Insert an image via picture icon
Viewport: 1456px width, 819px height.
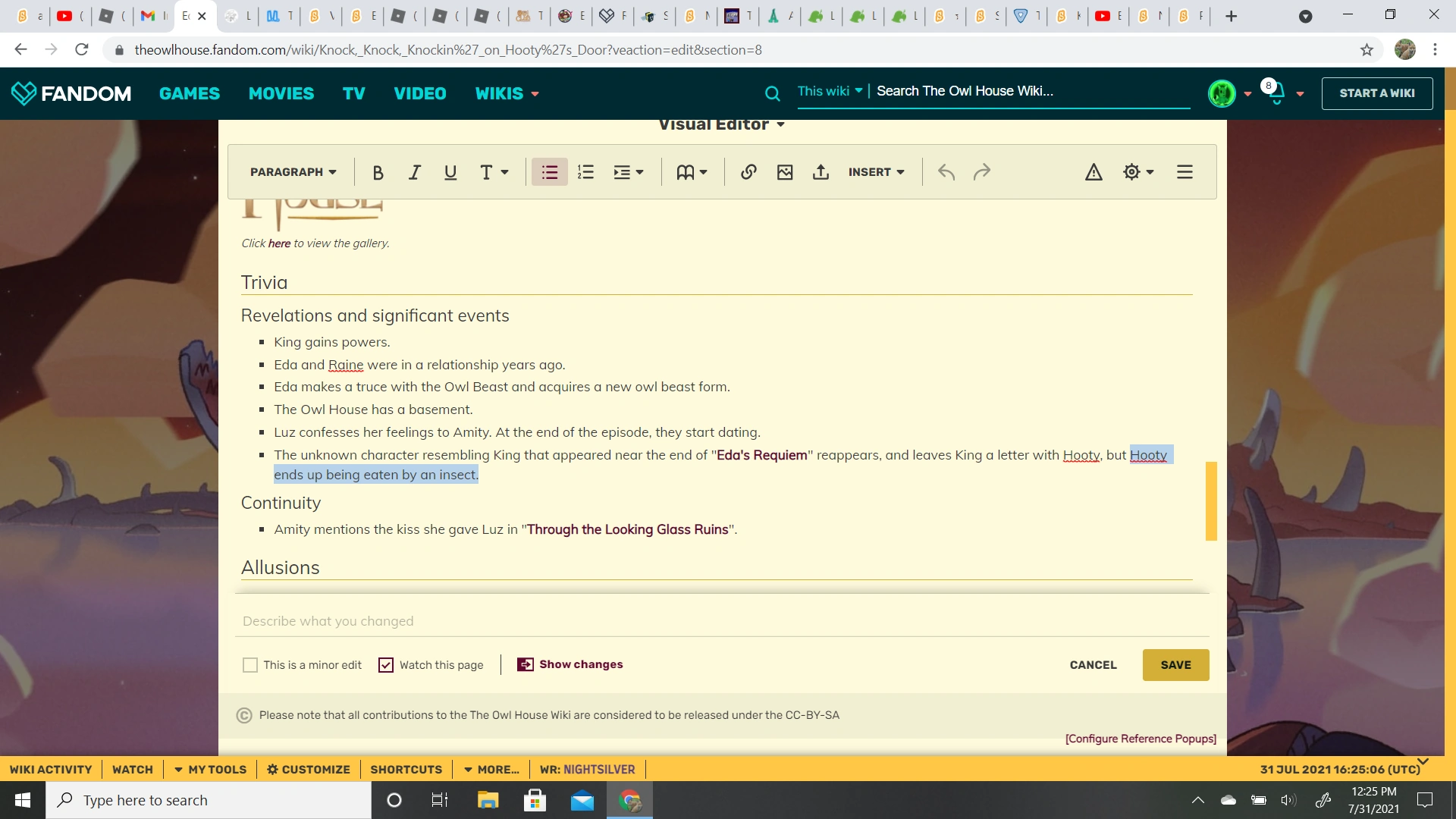pyautogui.click(x=785, y=172)
